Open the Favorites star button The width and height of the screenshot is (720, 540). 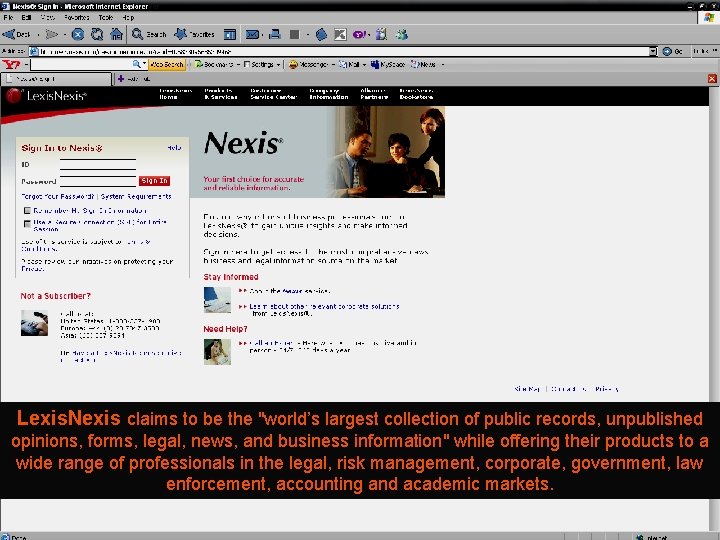pos(194,34)
